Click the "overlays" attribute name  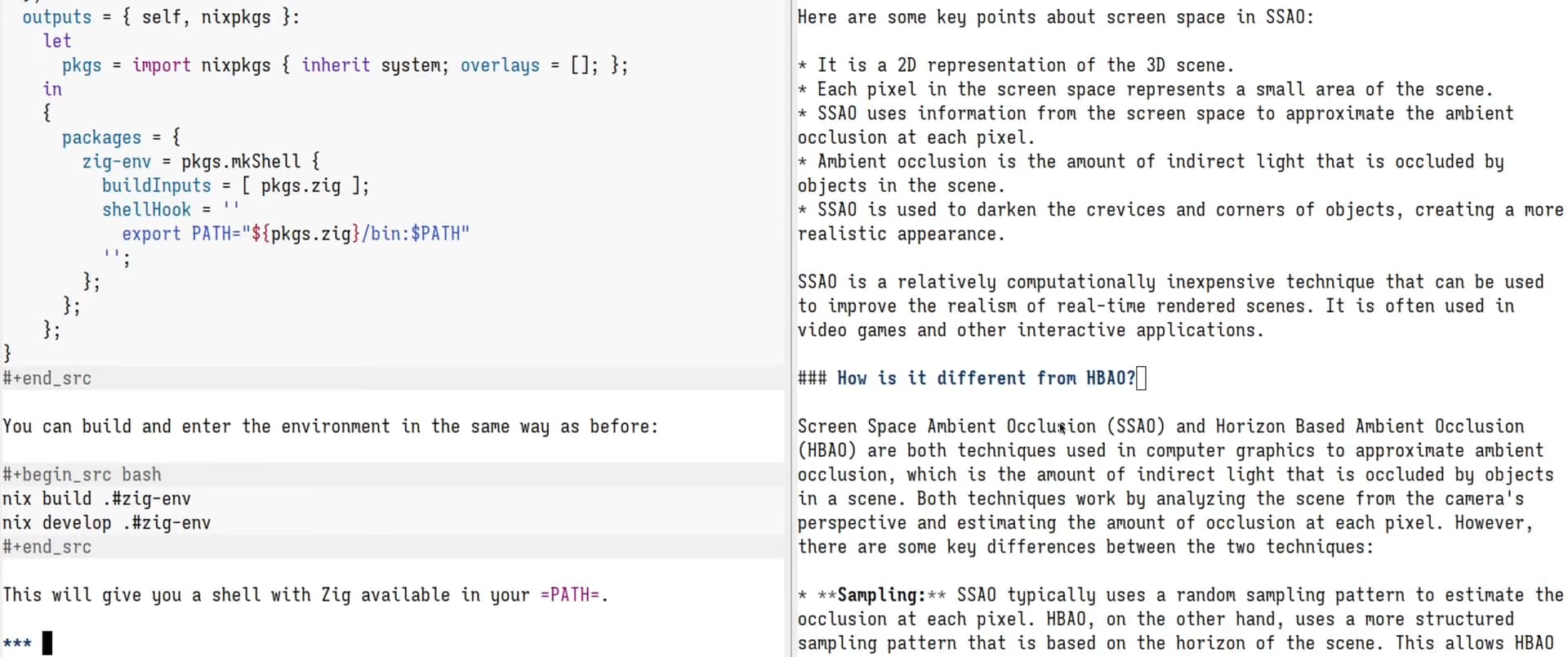(x=500, y=65)
